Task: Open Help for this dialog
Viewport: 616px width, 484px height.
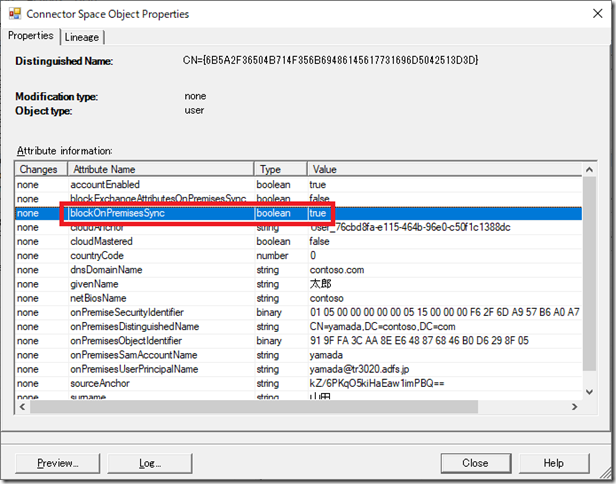Action: 553,463
